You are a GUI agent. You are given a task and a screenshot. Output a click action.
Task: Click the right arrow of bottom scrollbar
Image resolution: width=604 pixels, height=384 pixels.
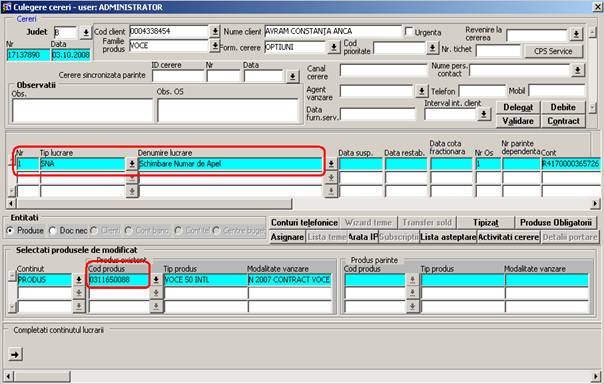(x=597, y=376)
